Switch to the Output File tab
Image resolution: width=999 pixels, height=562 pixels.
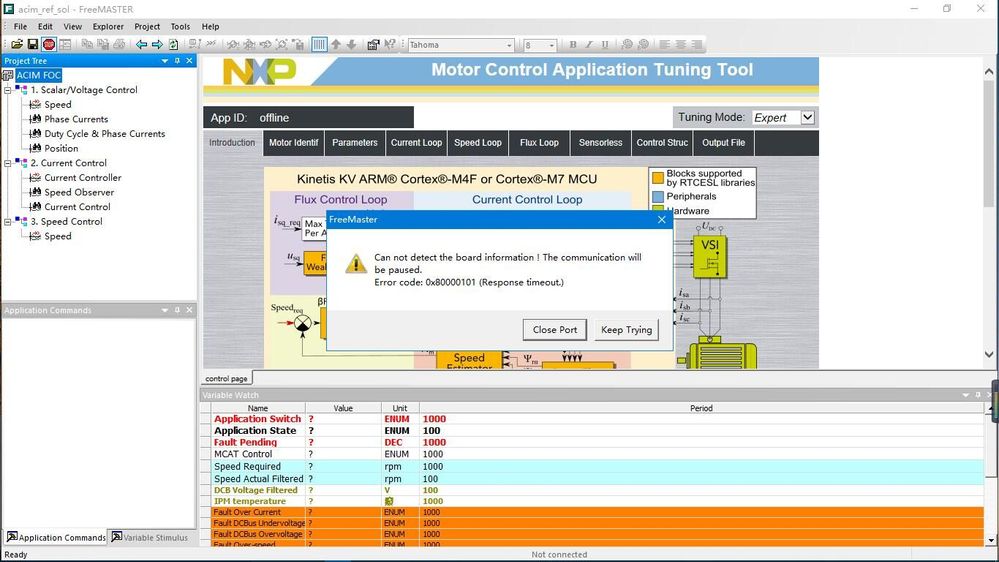tap(724, 143)
